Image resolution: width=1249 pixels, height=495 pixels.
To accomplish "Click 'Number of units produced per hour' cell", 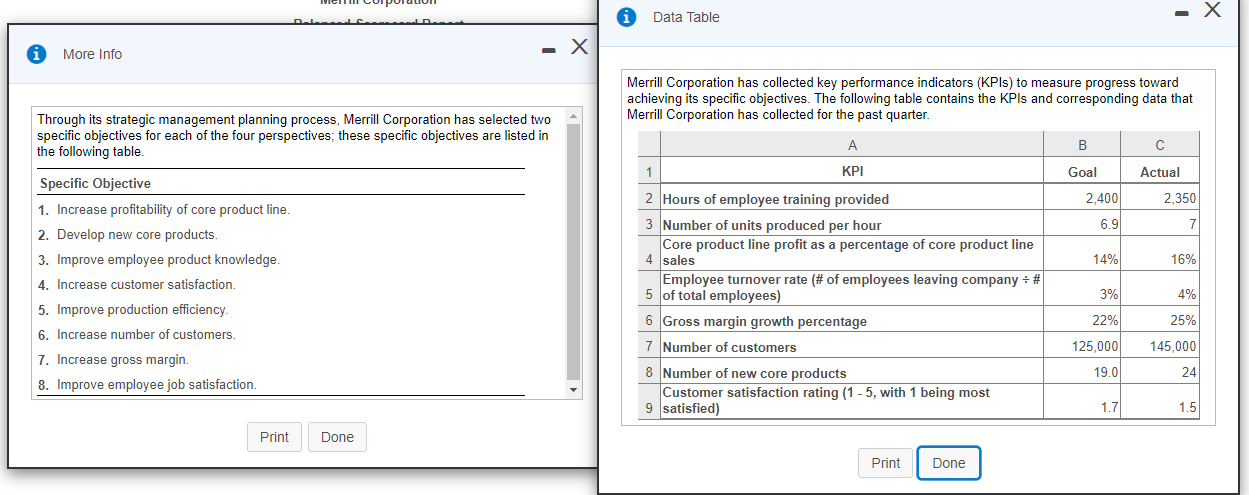I will [x=852, y=225].
